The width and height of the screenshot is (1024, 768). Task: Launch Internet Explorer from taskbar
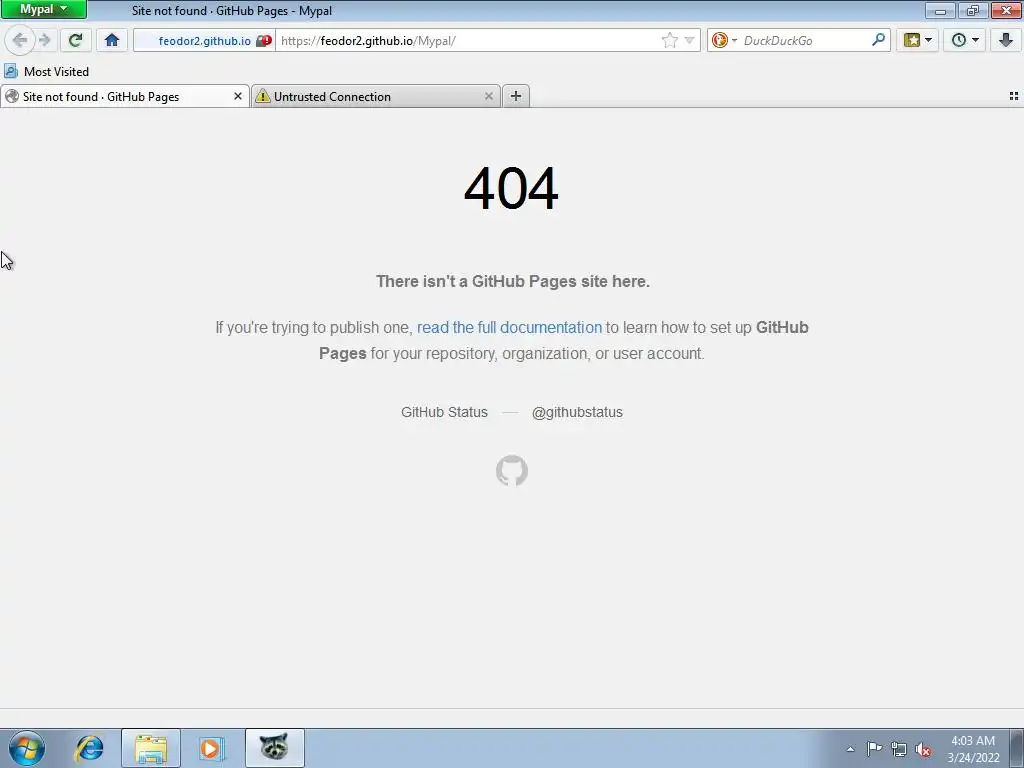click(x=89, y=748)
